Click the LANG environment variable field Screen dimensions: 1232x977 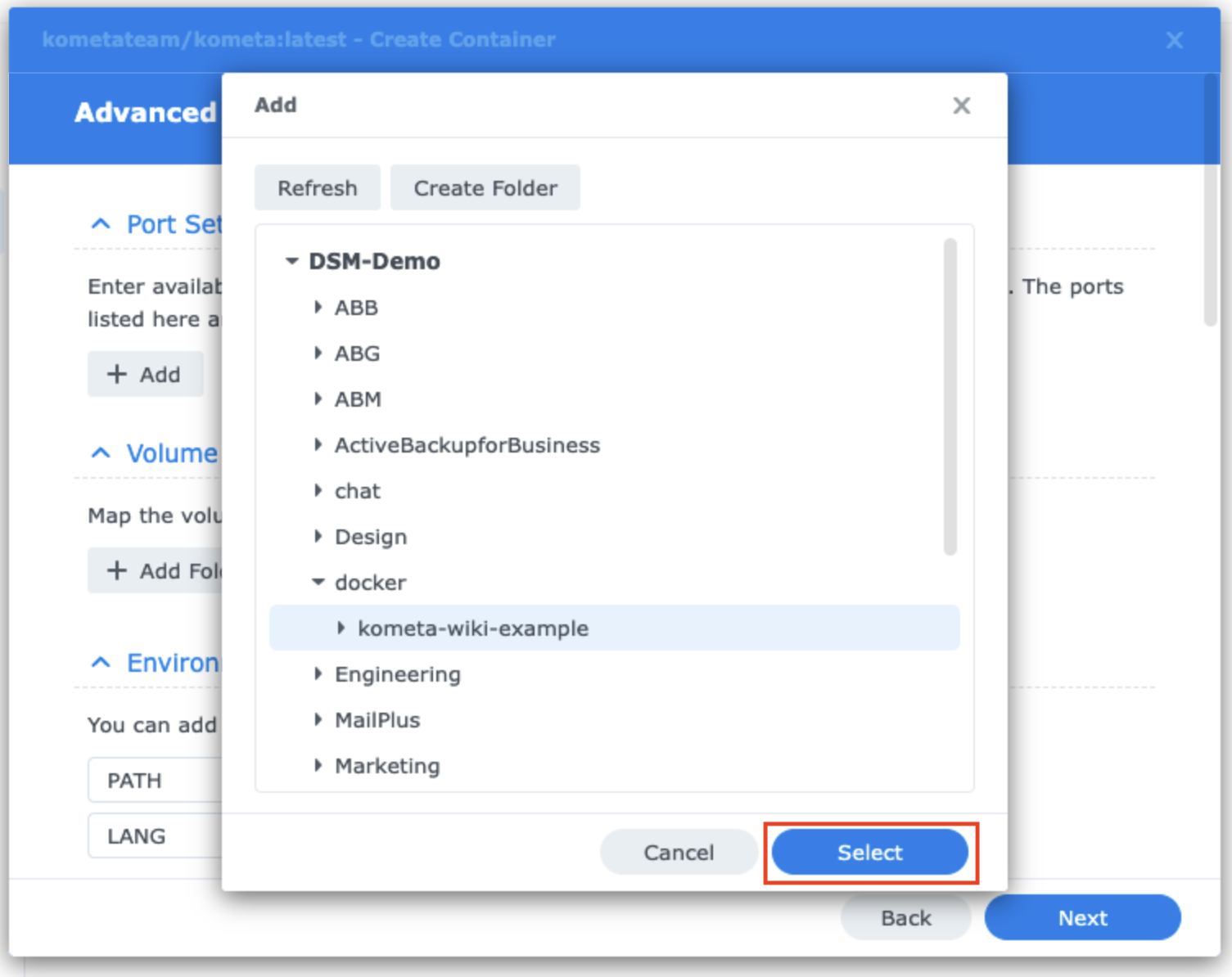coord(156,835)
